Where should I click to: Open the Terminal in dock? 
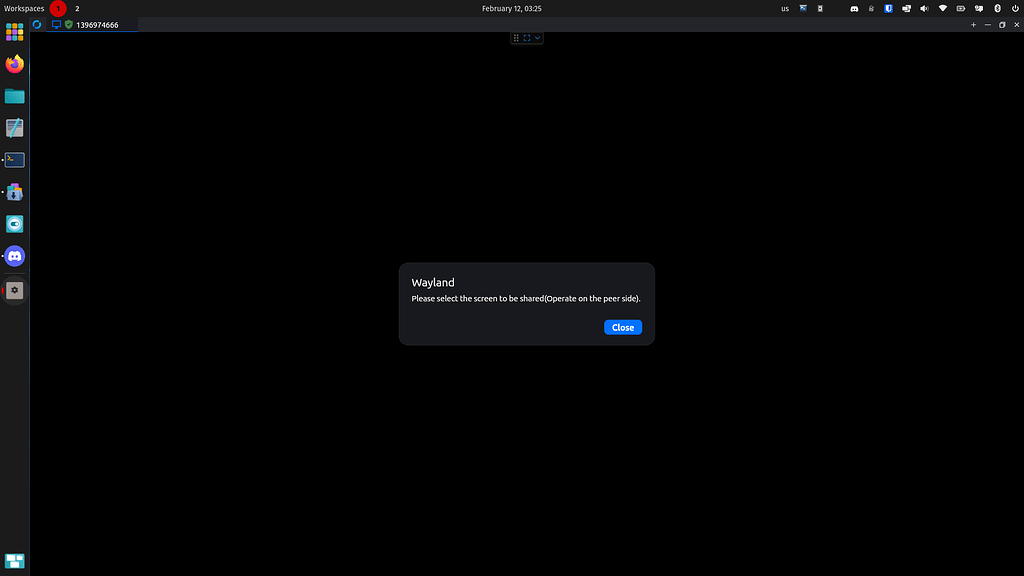[14, 160]
